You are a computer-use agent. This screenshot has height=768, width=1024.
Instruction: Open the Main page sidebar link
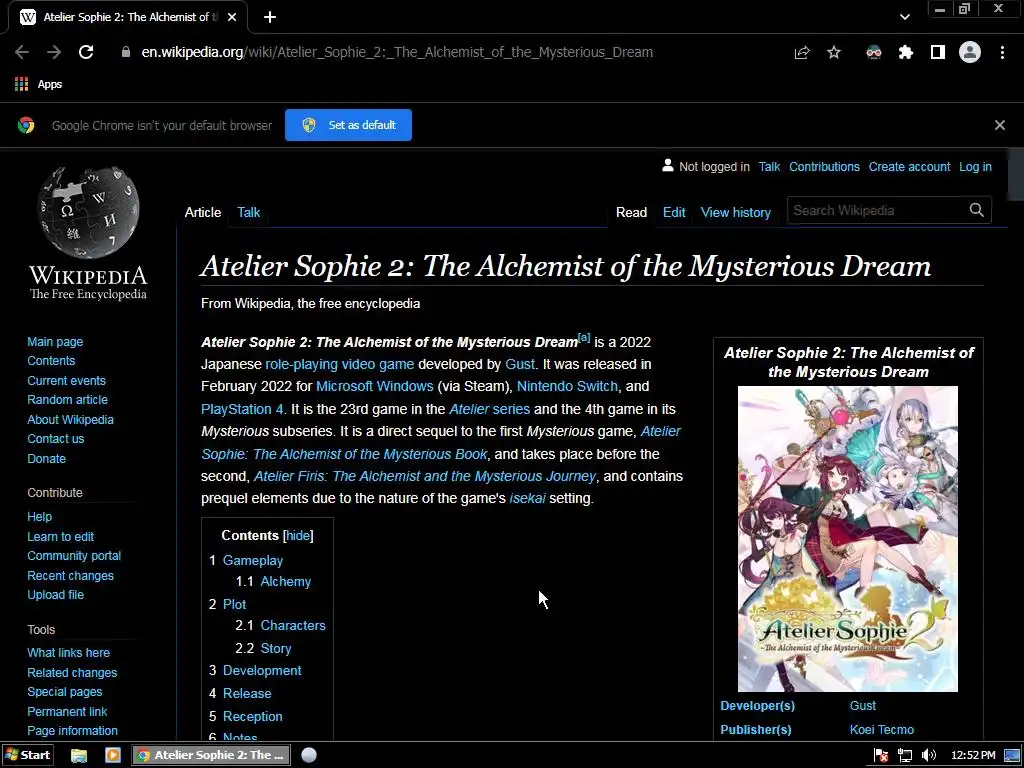pos(55,342)
